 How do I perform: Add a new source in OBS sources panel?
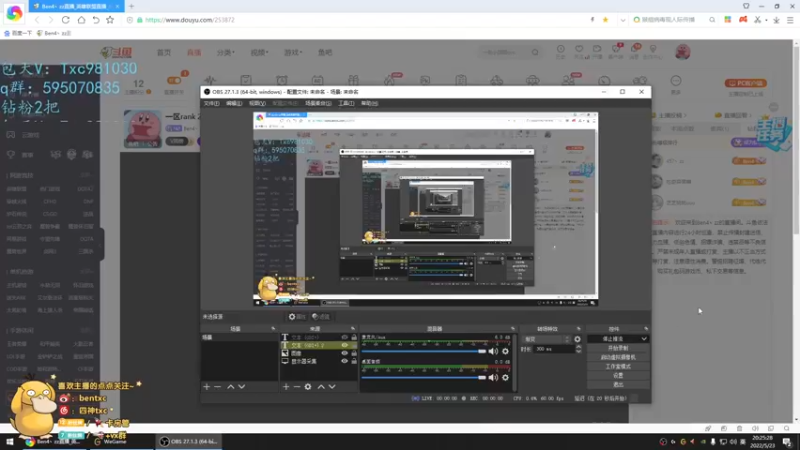click(x=286, y=387)
